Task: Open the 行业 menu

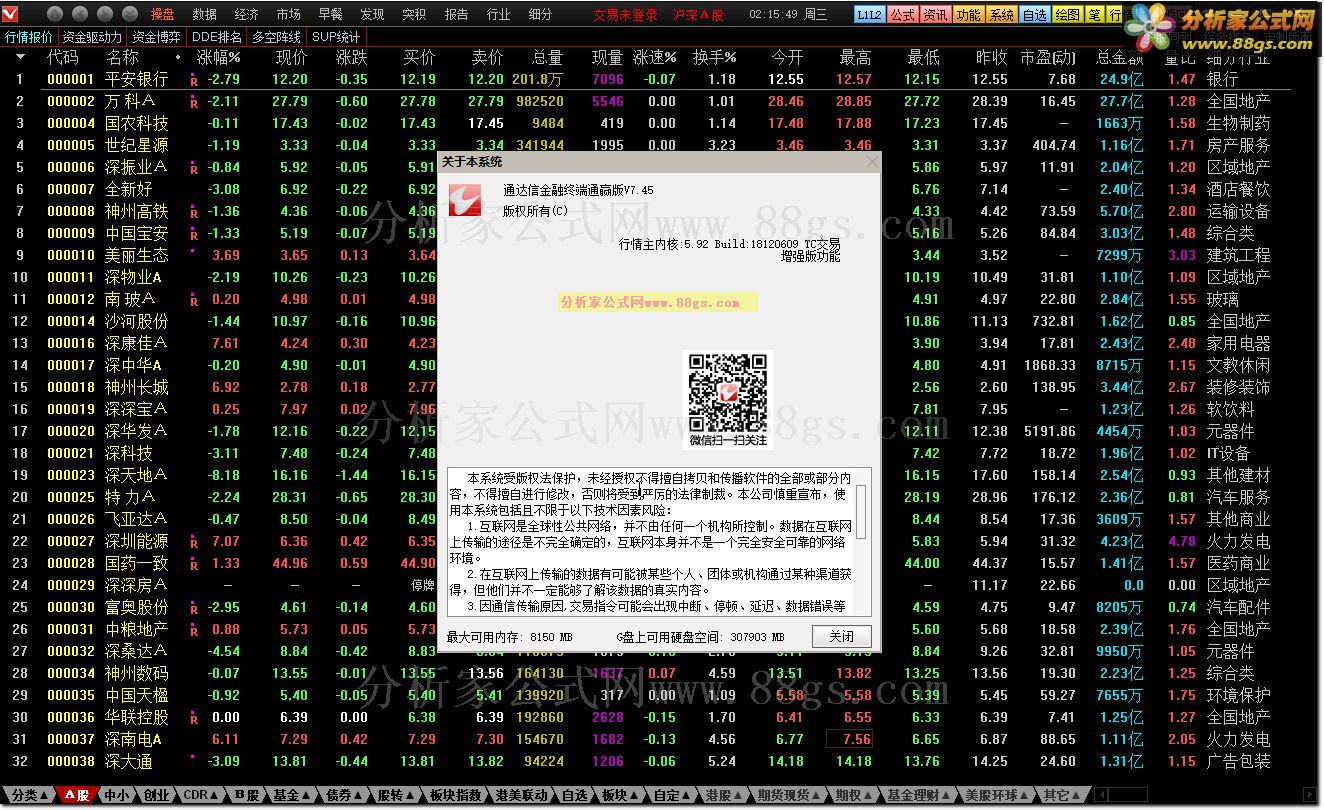Action: [498, 14]
